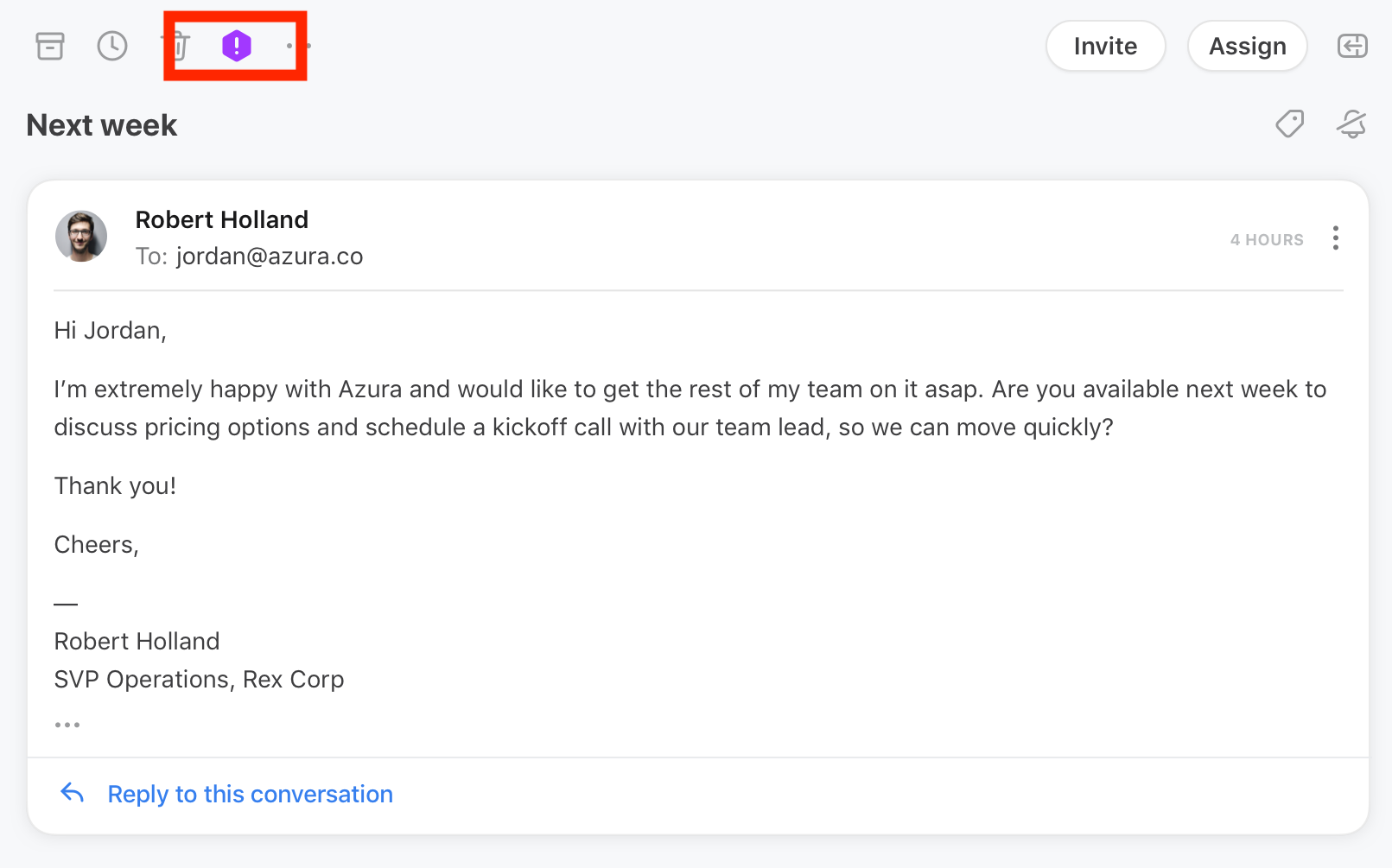Open more actions dots in top toolbar

click(298, 46)
